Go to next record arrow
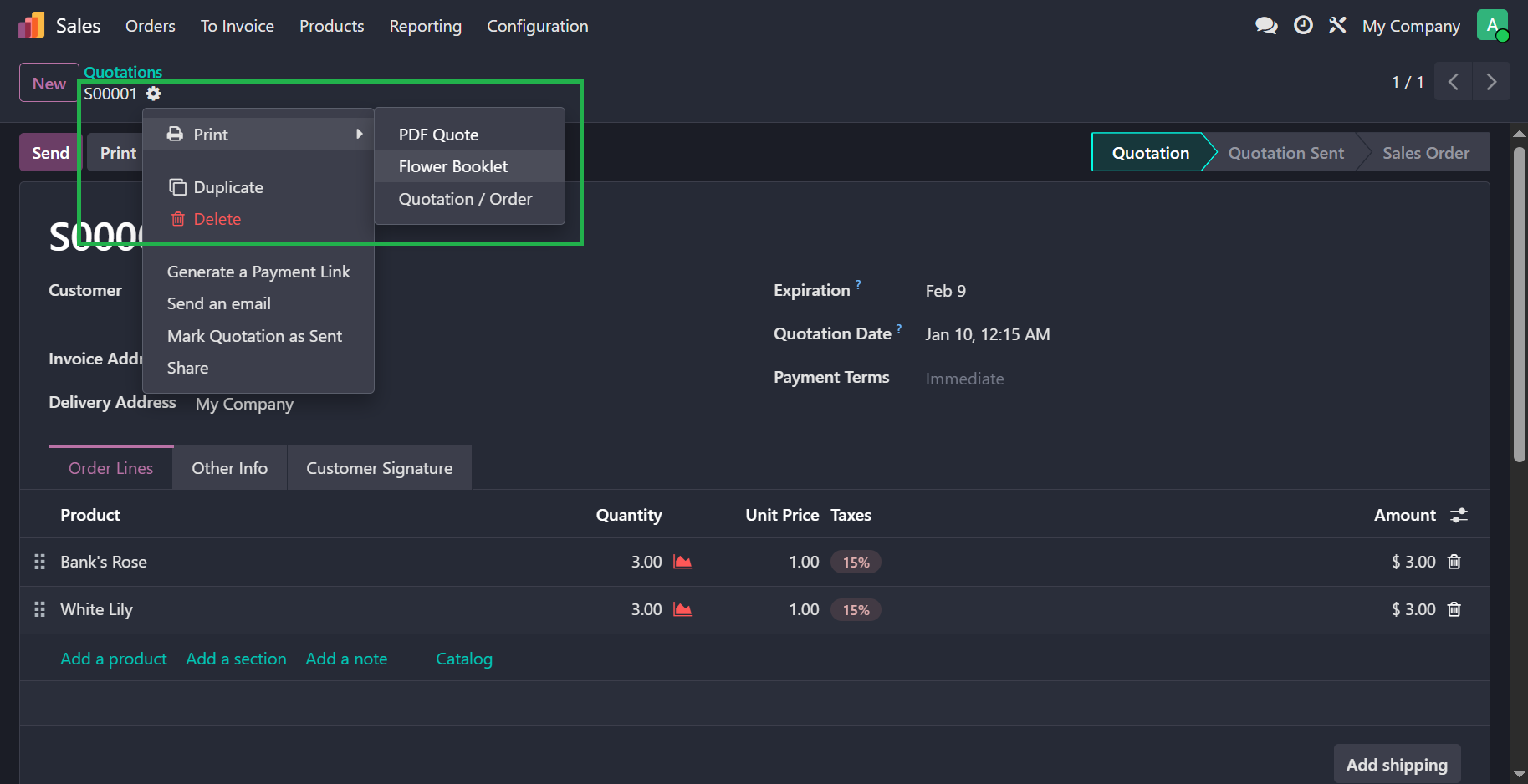1528x784 pixels. coord(1491,82)
